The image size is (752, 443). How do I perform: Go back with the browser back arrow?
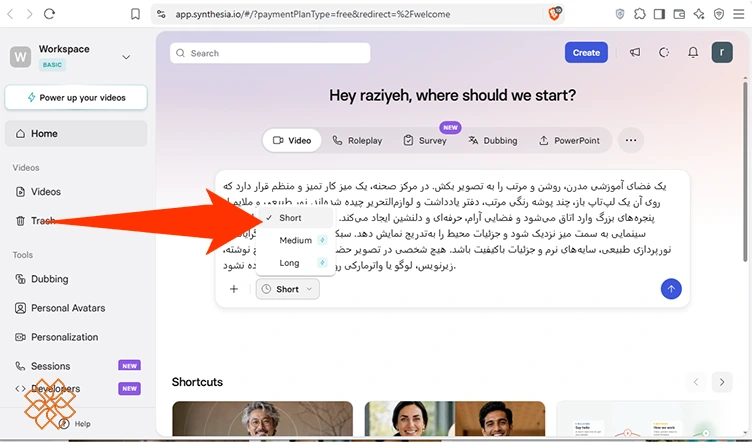(x=10, y=14)
